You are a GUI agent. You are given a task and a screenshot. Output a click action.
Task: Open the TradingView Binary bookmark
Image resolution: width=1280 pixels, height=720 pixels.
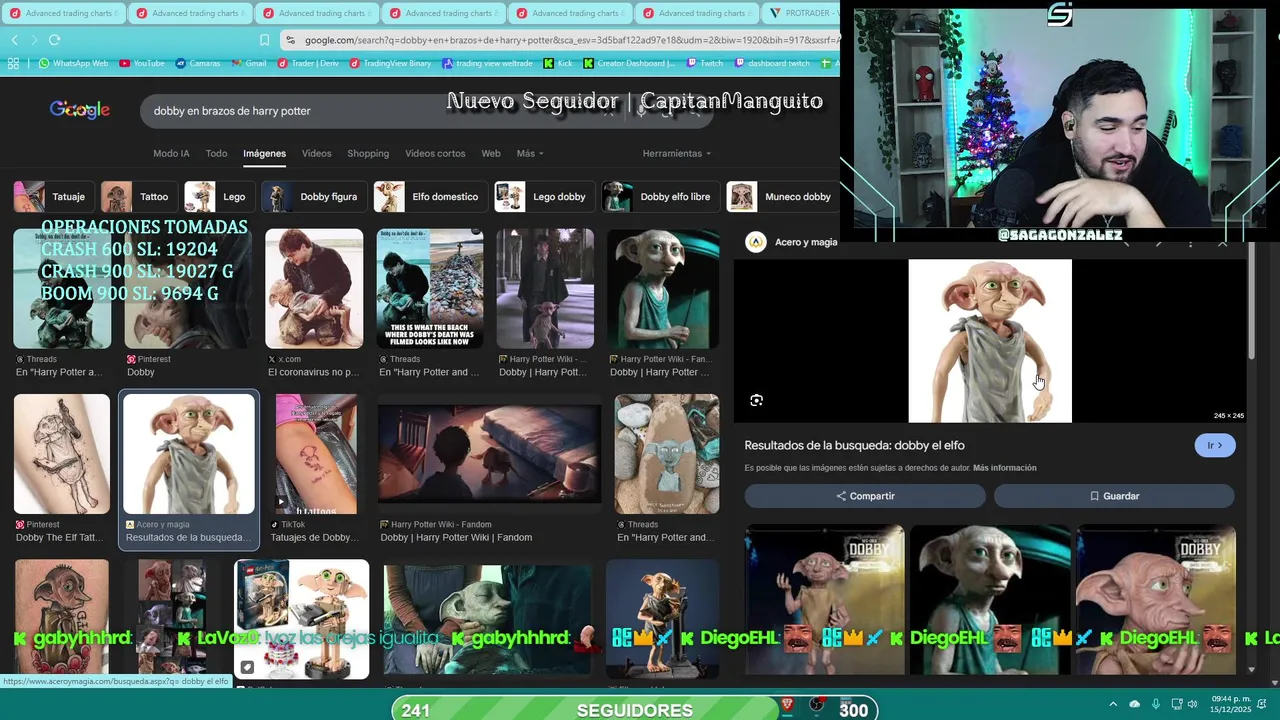point(391,63)
